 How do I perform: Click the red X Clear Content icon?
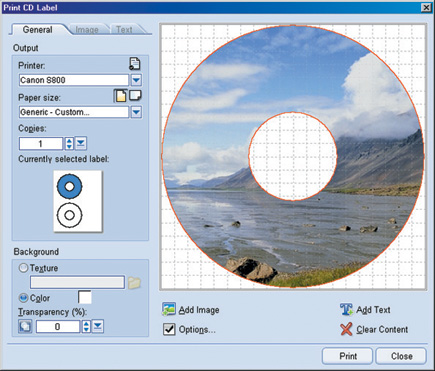346,329
